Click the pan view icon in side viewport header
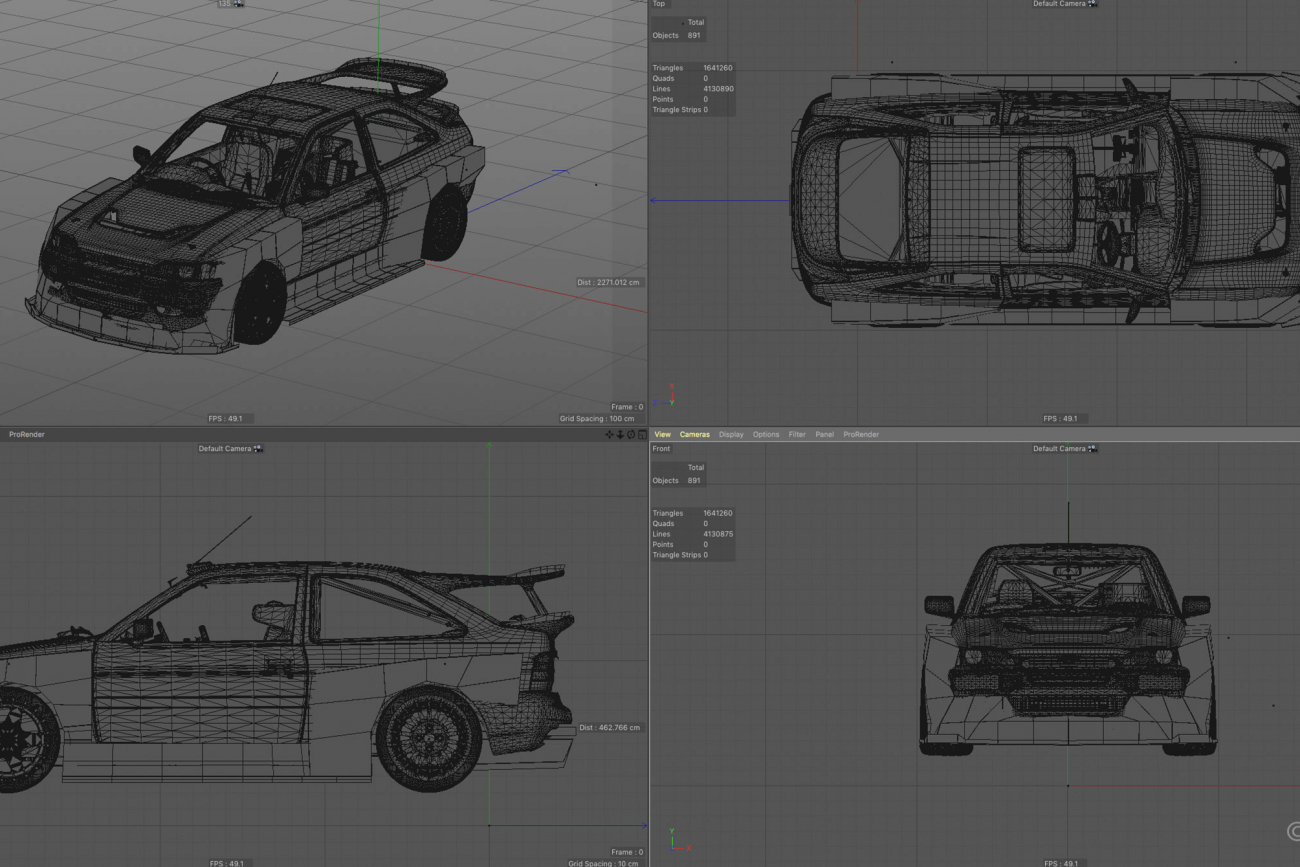1300x867 pixels. (x=609, y=435)
